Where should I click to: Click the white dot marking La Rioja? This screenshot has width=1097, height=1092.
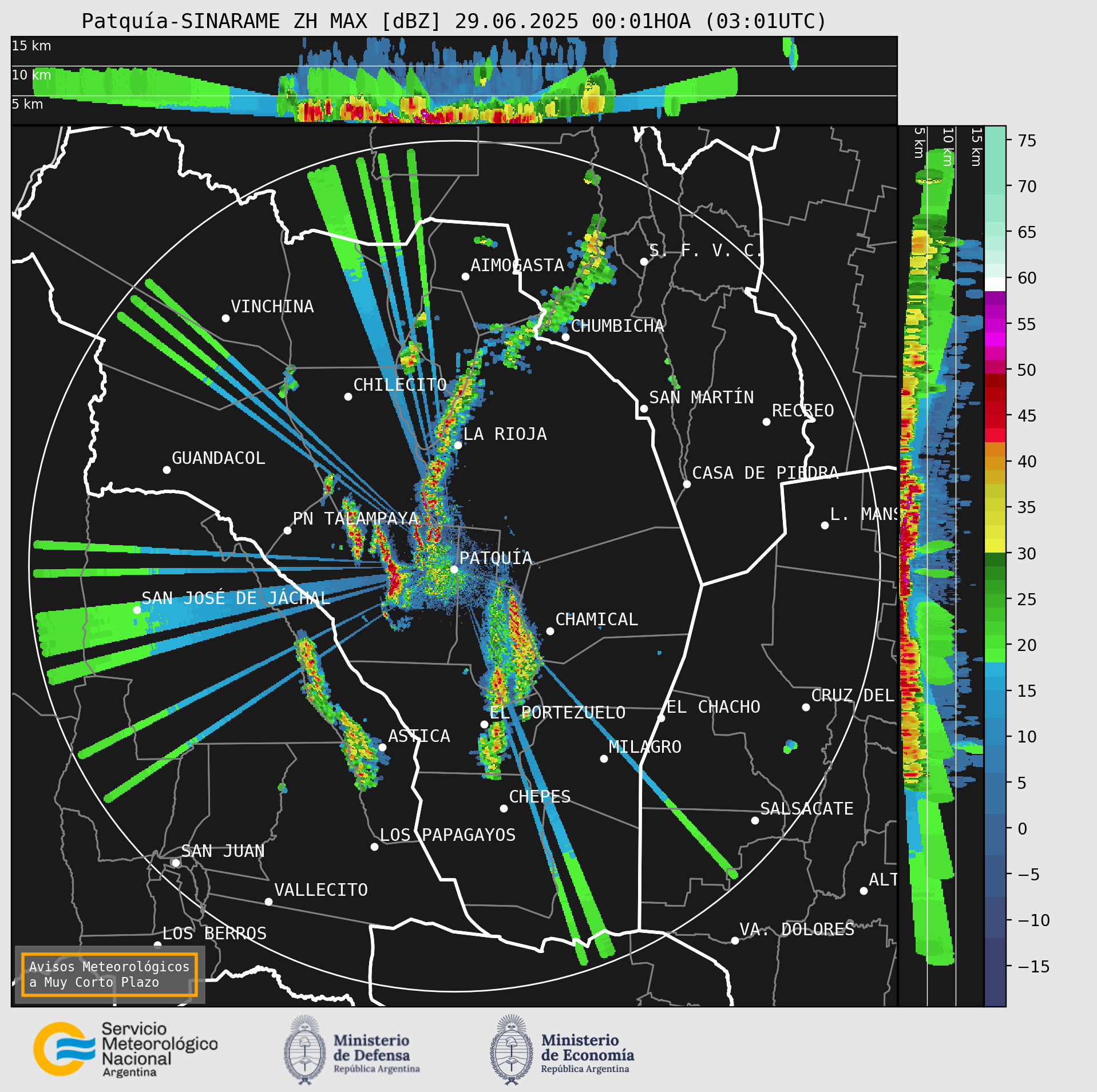tap(458, 445)
